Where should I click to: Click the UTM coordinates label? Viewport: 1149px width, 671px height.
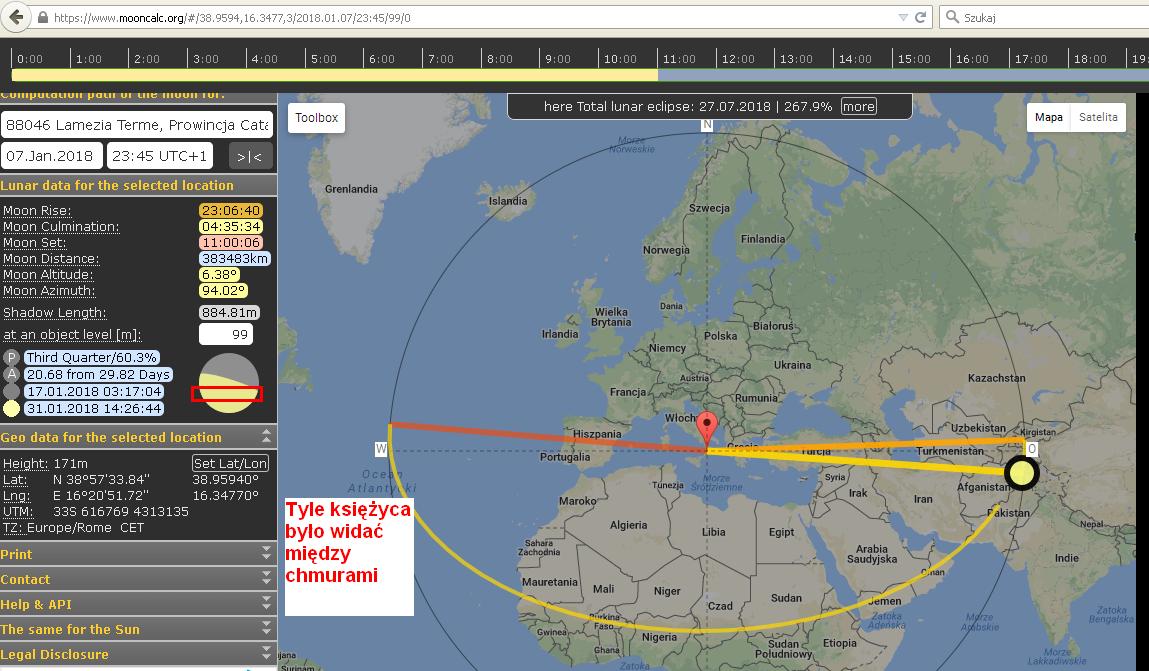coord(18,511)
